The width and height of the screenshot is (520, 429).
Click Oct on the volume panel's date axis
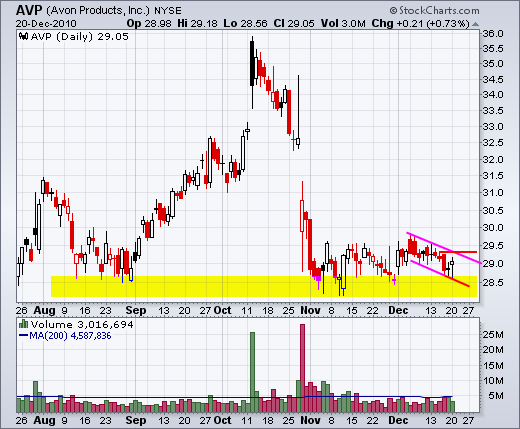coord(222,420)
